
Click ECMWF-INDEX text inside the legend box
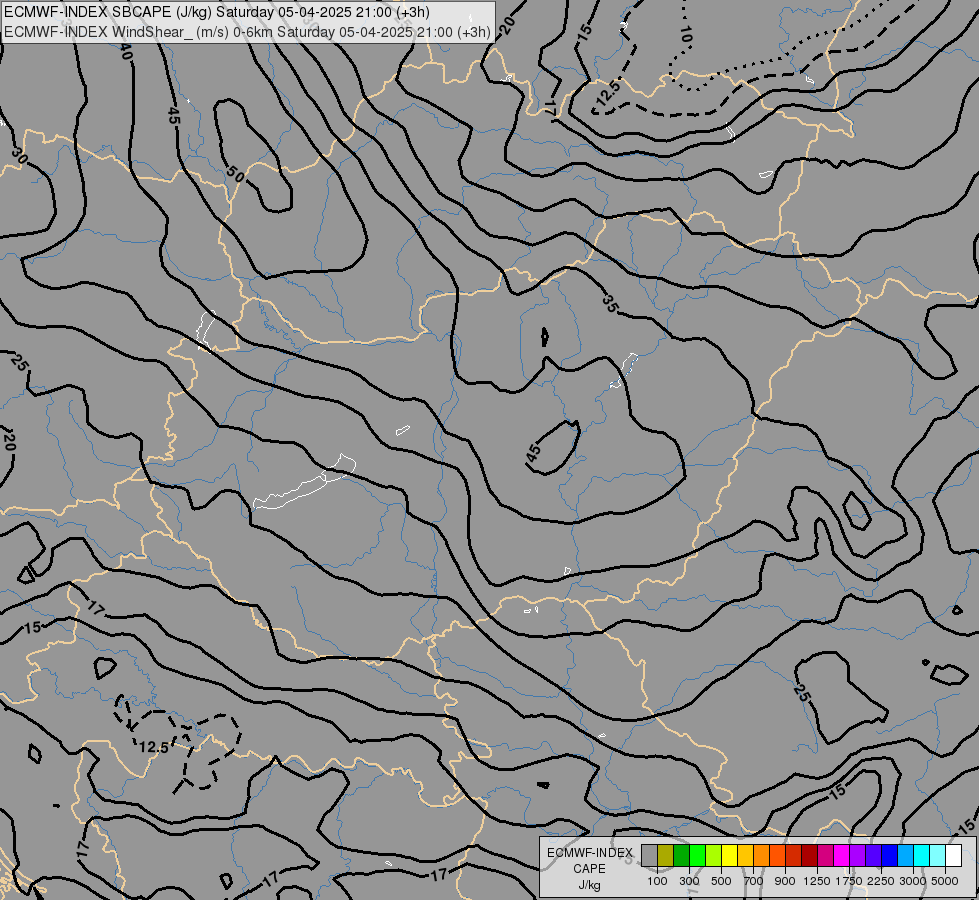click(x=589, y=853)
